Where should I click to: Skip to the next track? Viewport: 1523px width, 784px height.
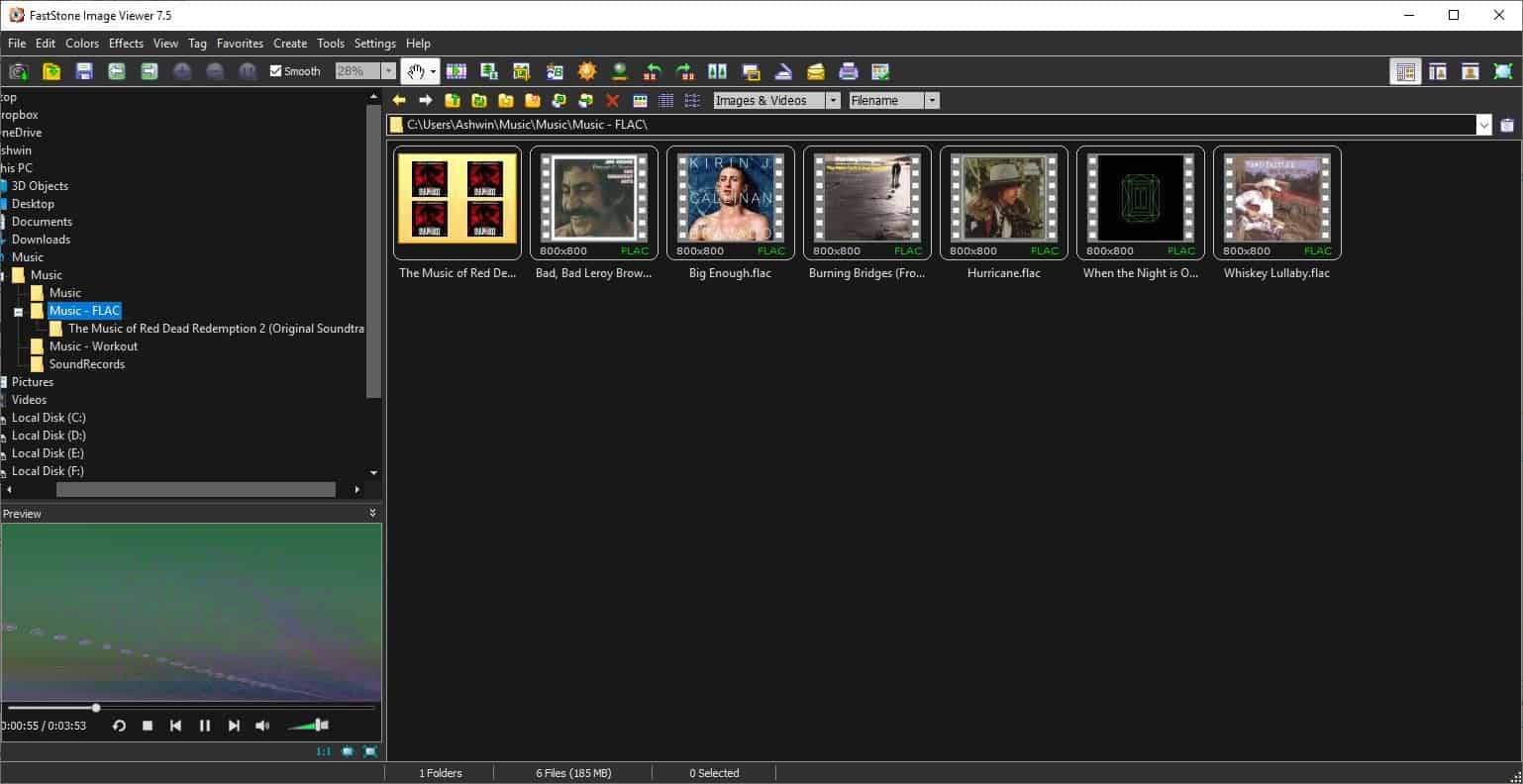coord(234,726)
